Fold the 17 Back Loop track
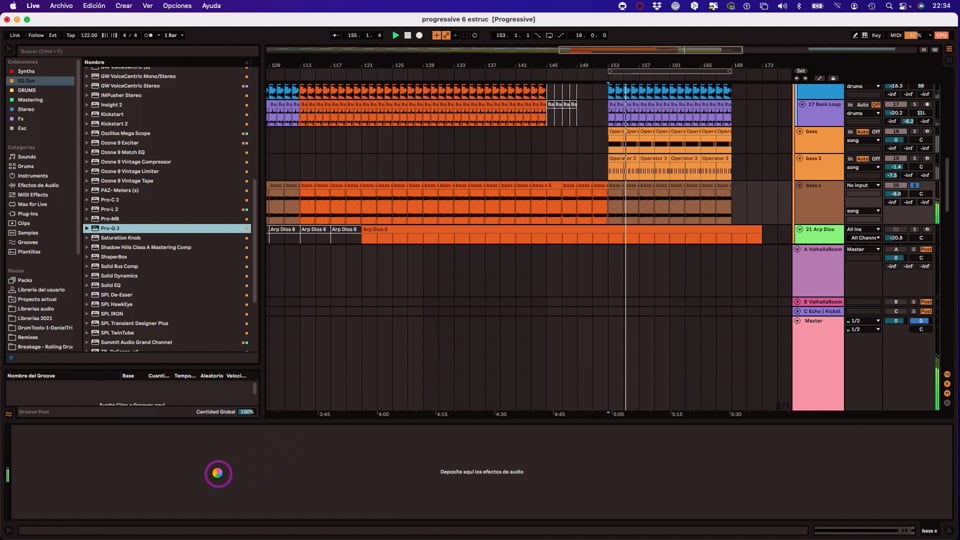Image resolution: width=960 pixels, height=540 pixels. point(802,105)
